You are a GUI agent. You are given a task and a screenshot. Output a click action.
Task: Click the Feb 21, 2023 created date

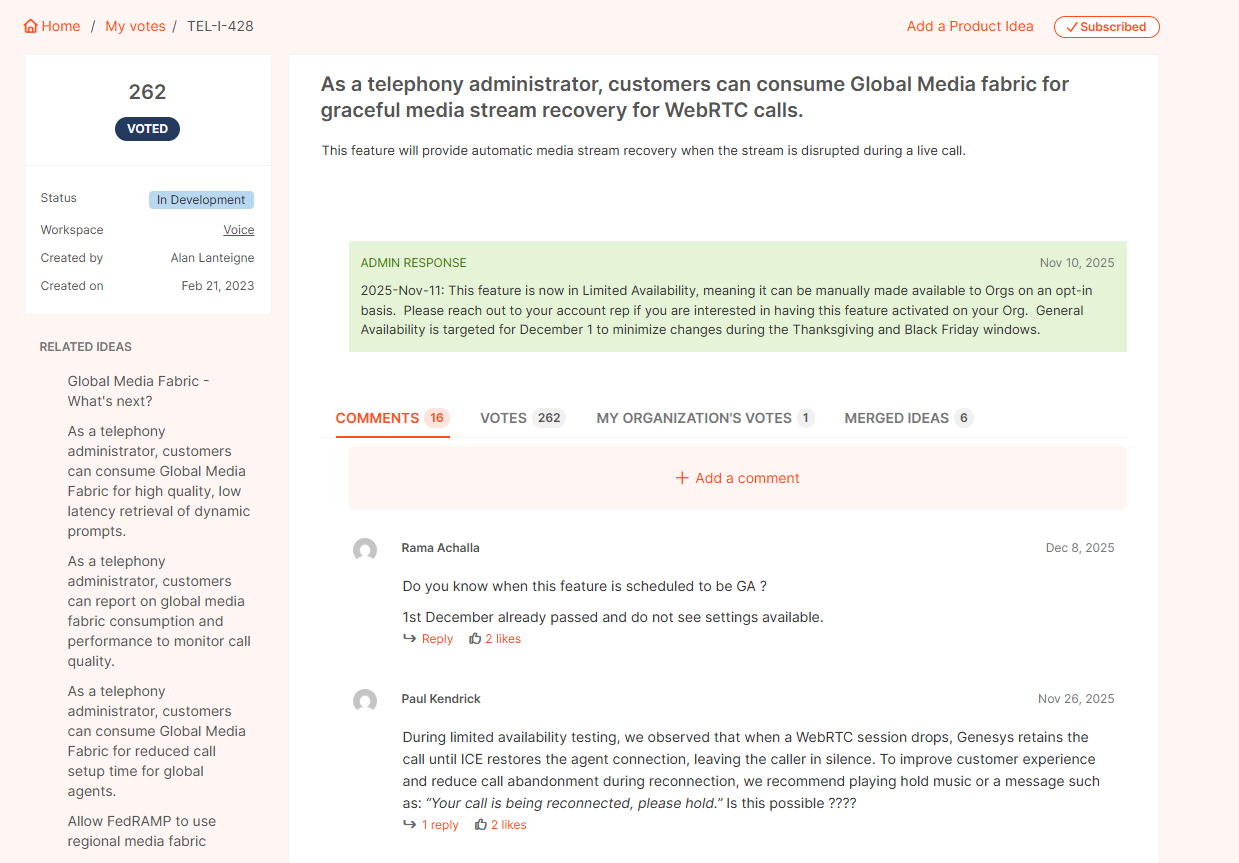[x=218, y=286]
